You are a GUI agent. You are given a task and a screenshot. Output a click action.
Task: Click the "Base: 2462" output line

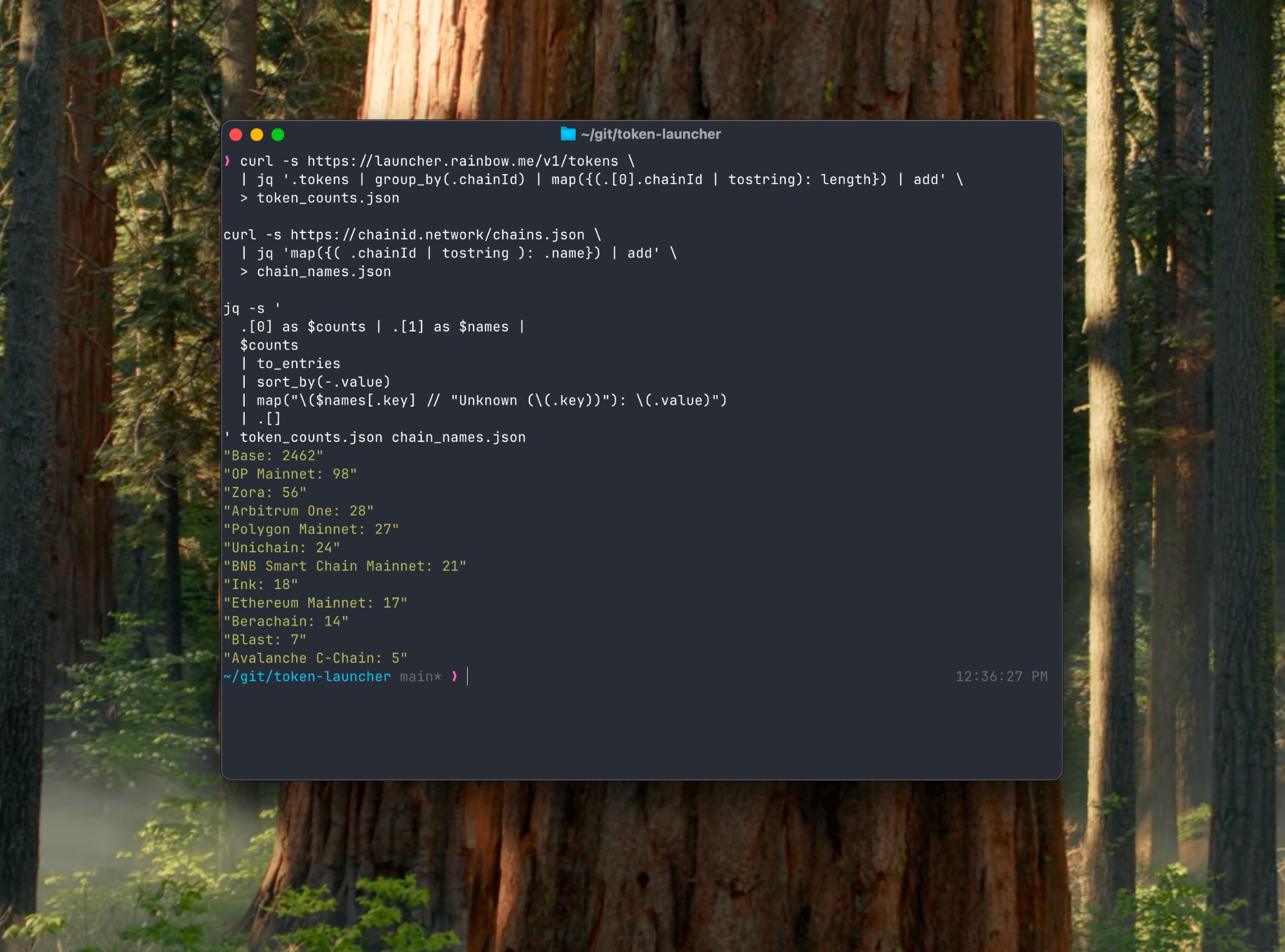274,456
